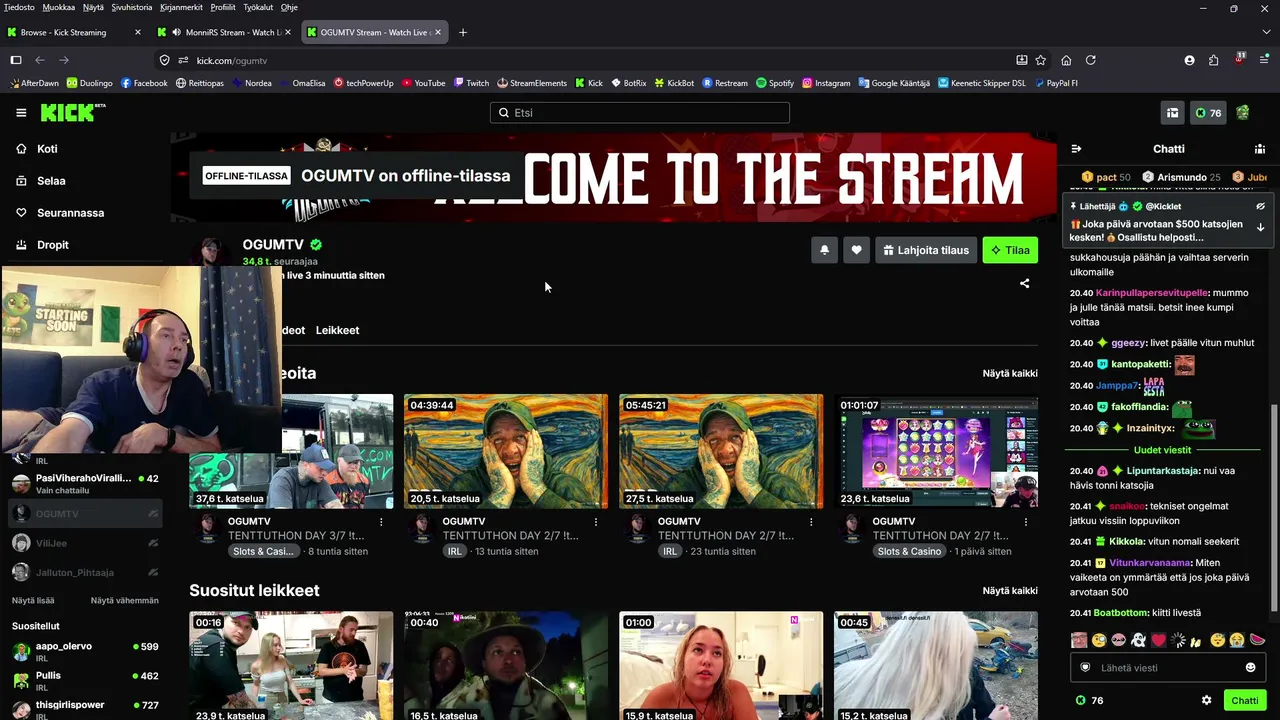Bookmark this page with star icon
This screenshot has width=1280, height=720.
pyautogui.click(x=1040, y=60)
